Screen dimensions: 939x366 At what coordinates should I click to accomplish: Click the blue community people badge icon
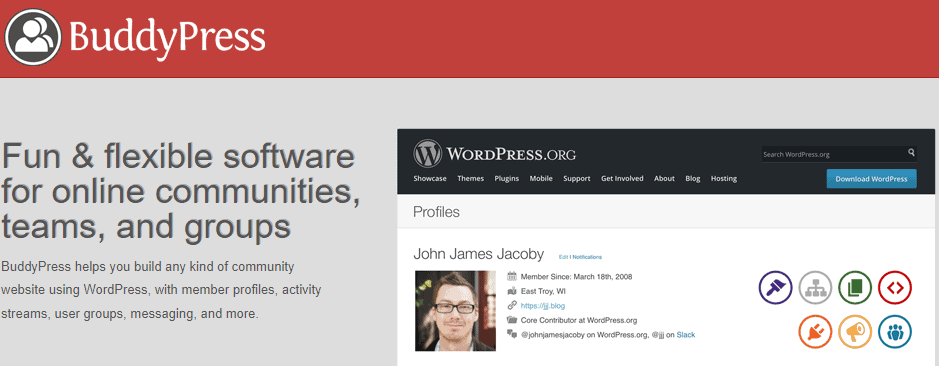click(x=895, y=331)
